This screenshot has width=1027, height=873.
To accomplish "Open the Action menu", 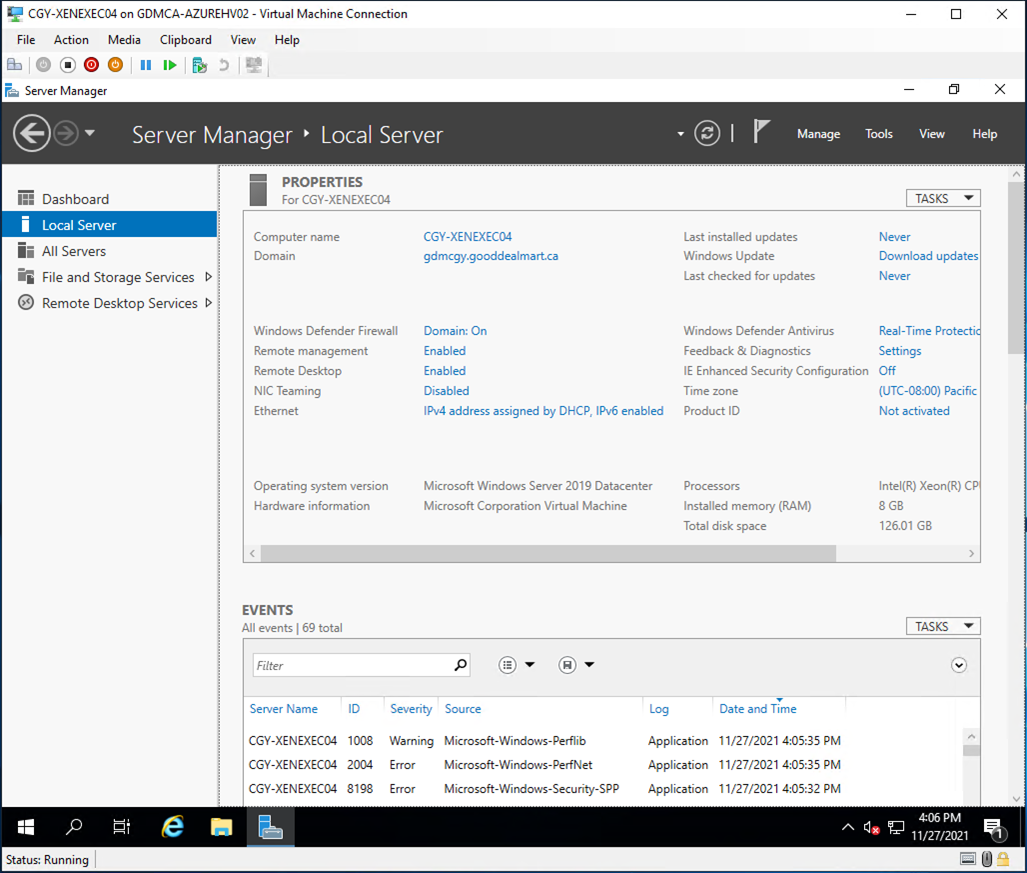I will pyautogui.click(x=71, y=40).
